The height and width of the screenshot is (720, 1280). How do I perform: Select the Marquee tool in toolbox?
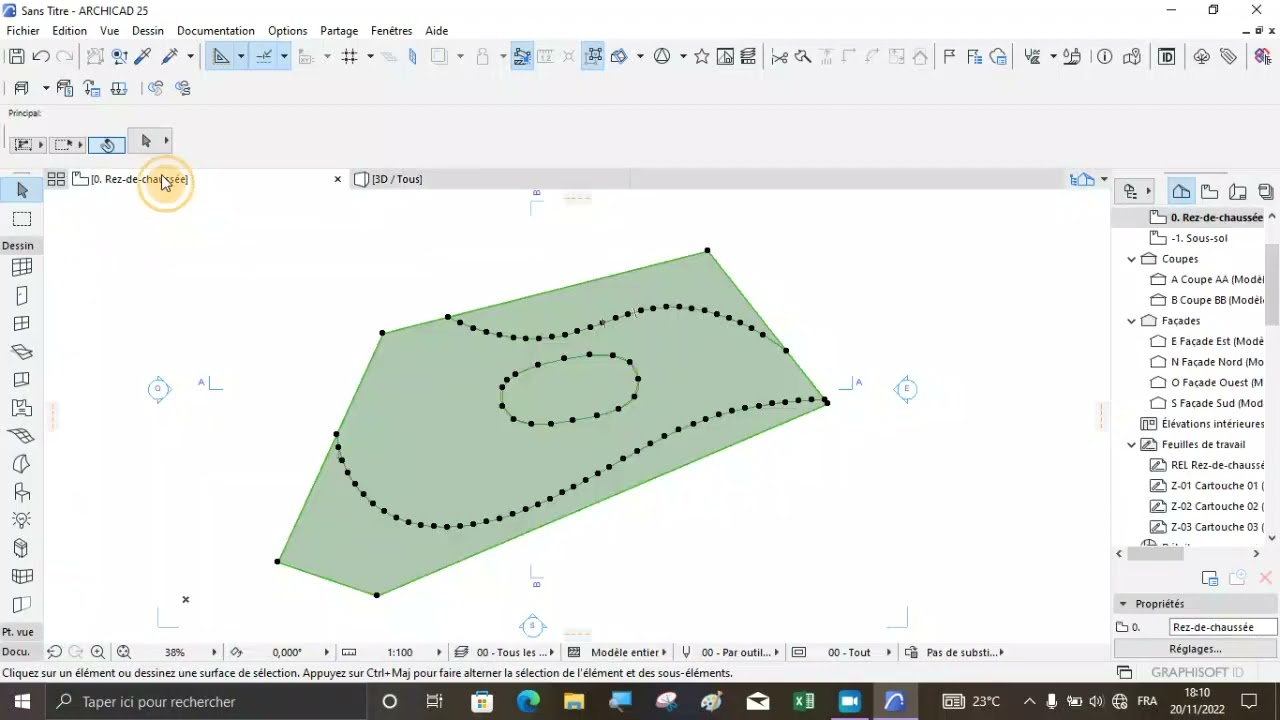[22, 219]
